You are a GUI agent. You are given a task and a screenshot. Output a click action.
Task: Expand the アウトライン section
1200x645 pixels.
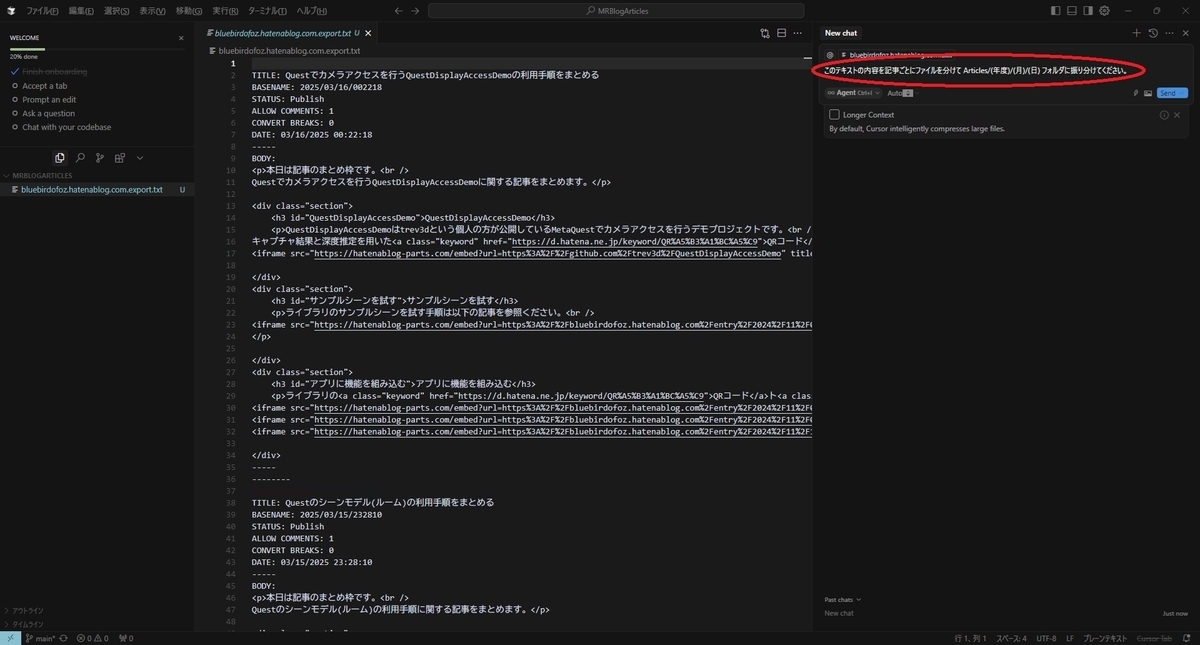[x=28, y=610]
